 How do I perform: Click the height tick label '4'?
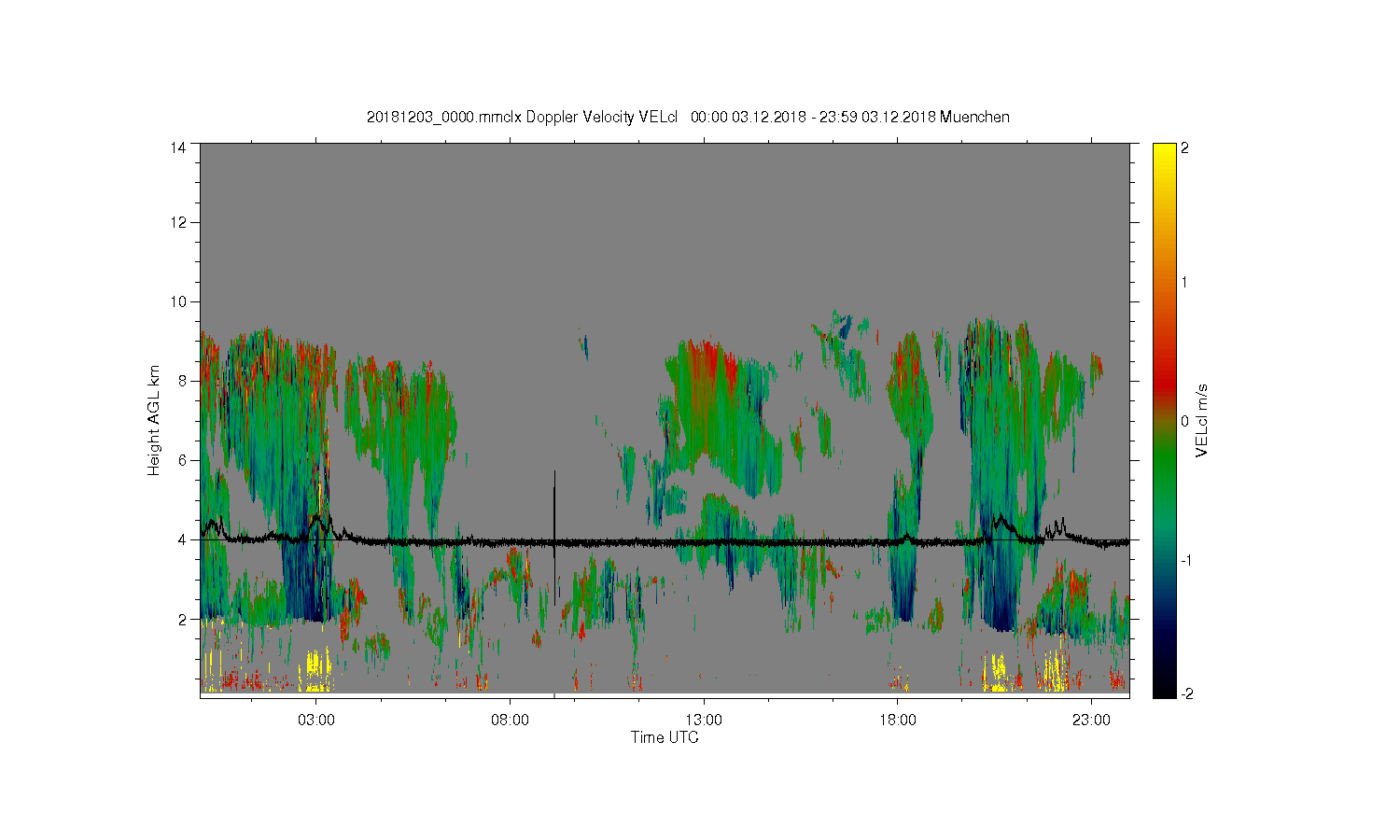[x=182, y=539]
